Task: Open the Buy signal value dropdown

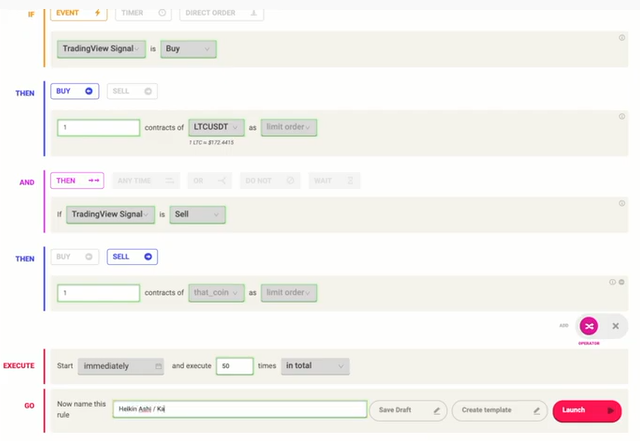Action: (188, 49)
